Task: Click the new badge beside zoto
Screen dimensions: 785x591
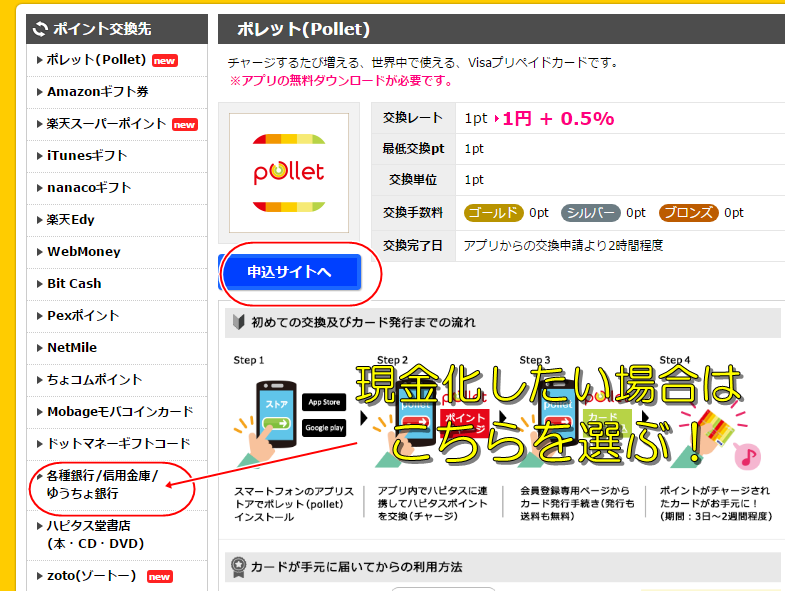Action: point(160,577)
